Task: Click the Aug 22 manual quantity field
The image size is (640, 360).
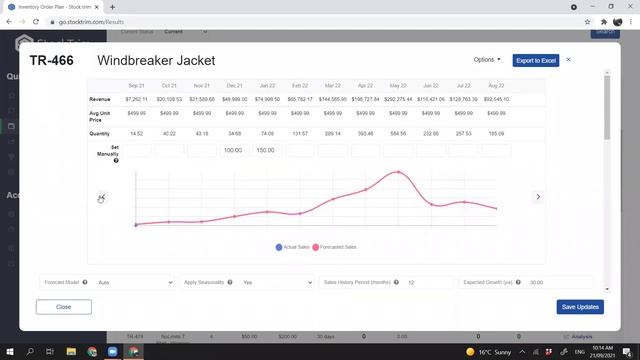Action: pyautogui.click(x=496, y=150)
